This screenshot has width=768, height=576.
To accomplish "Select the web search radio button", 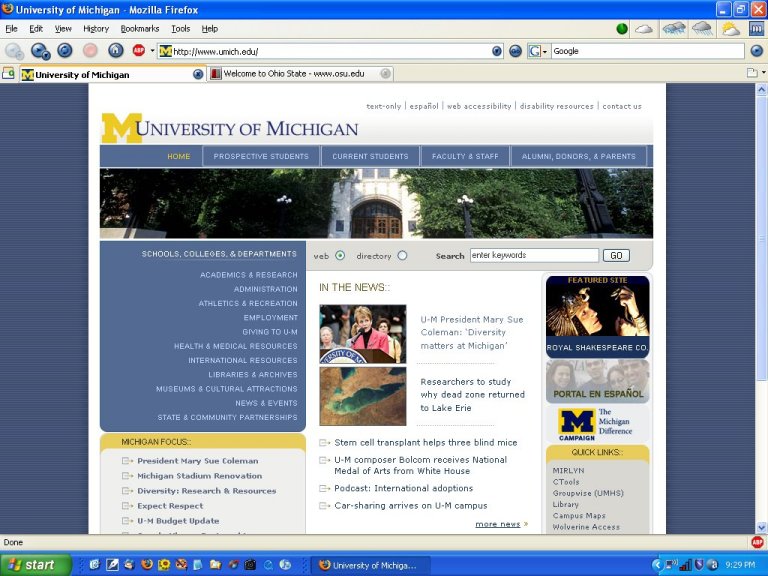I will pyautogui.click(x=340, y=256).
